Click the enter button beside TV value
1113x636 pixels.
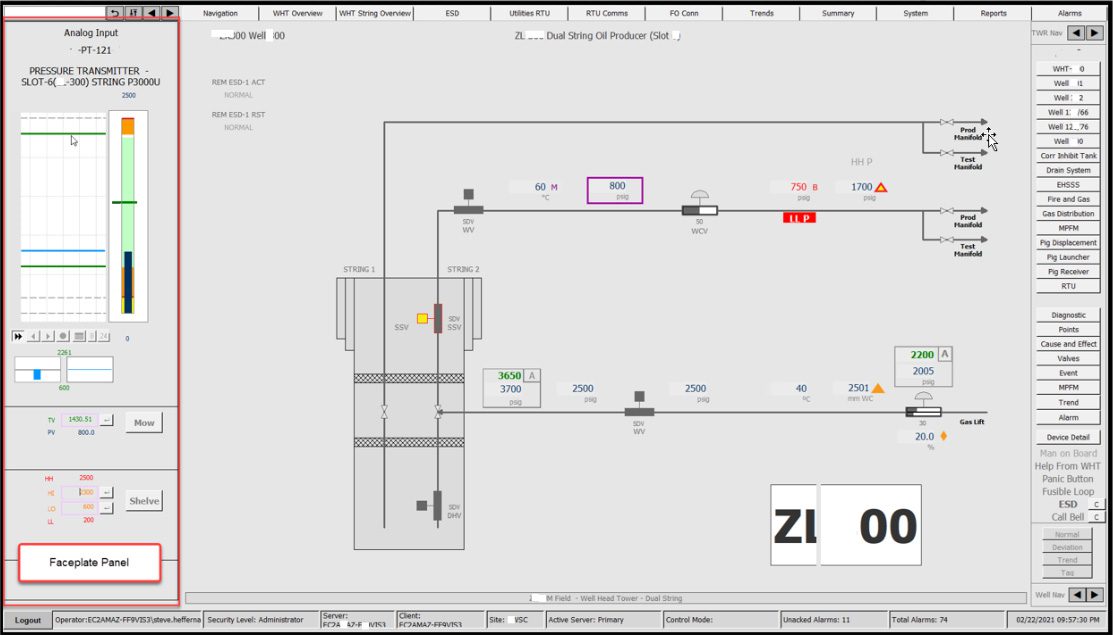point(106,420)
